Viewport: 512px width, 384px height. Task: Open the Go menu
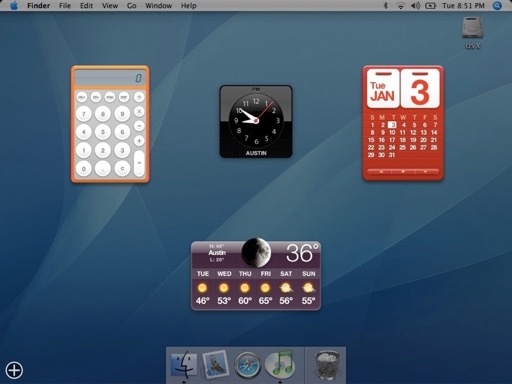[131, 6]
